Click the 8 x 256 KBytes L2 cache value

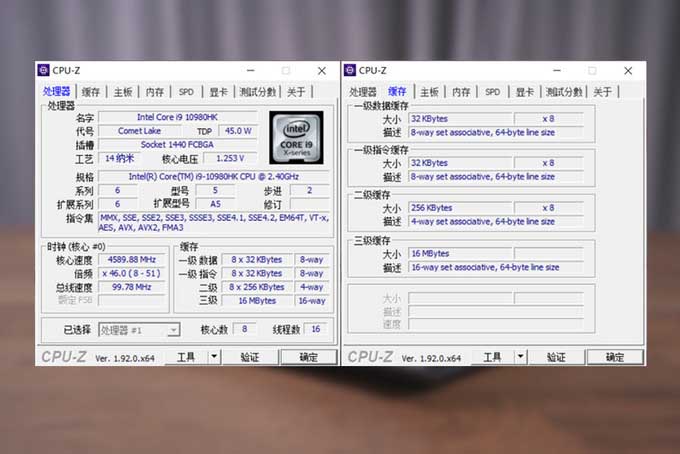click(x=257, y=287)
